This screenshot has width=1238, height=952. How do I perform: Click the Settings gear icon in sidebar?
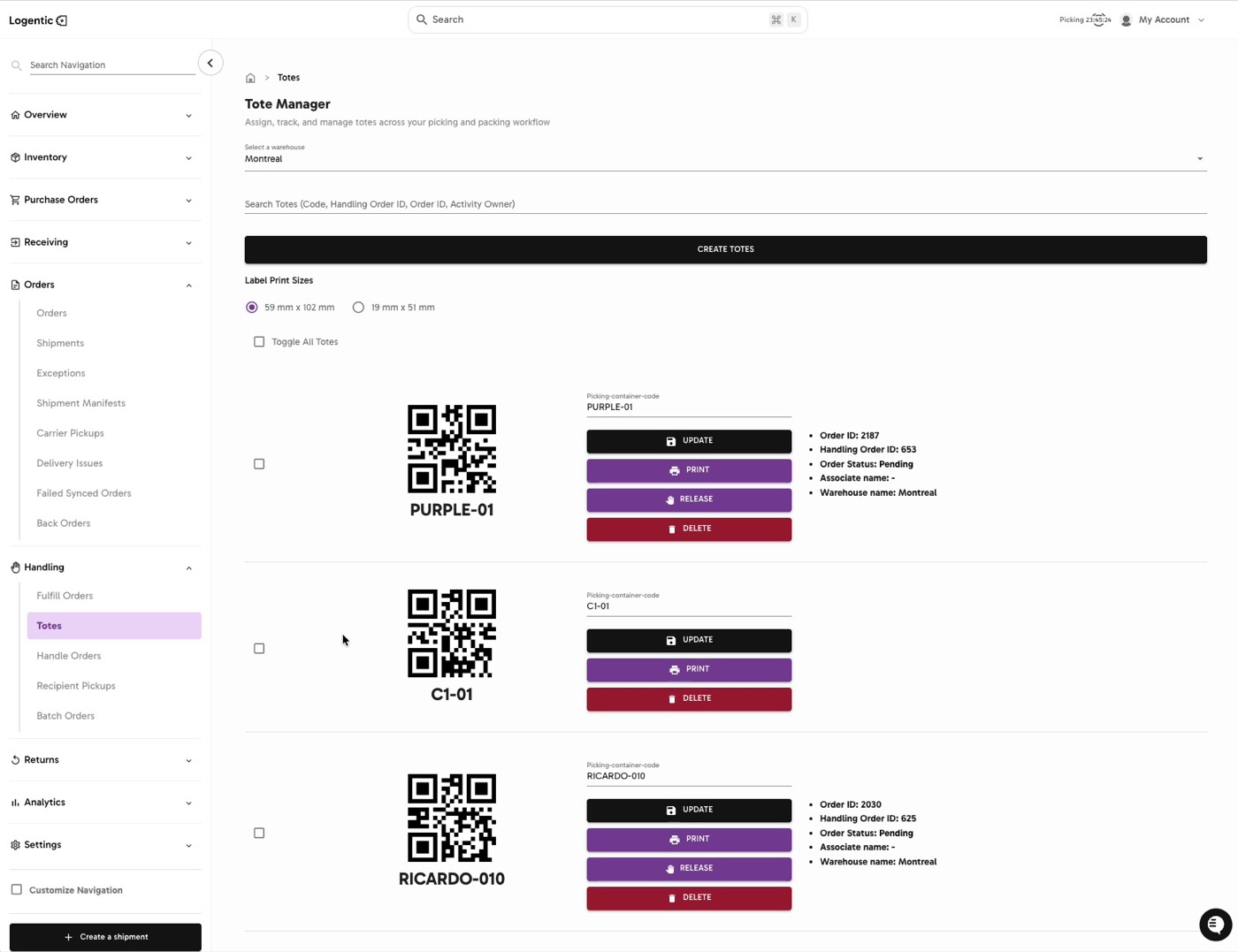point(15,845)
